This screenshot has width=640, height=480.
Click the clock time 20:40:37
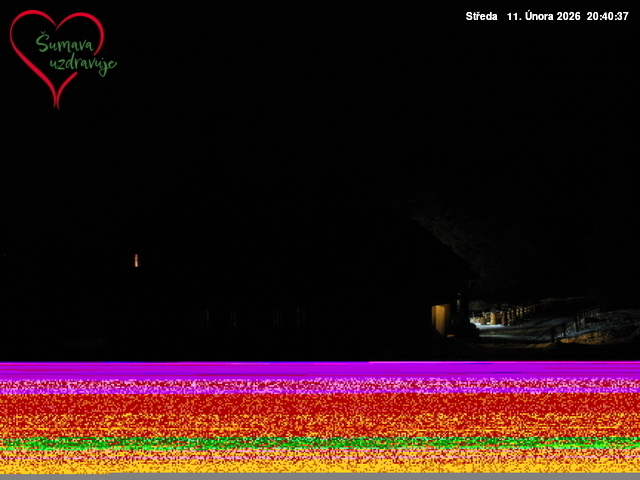(608, 17)
